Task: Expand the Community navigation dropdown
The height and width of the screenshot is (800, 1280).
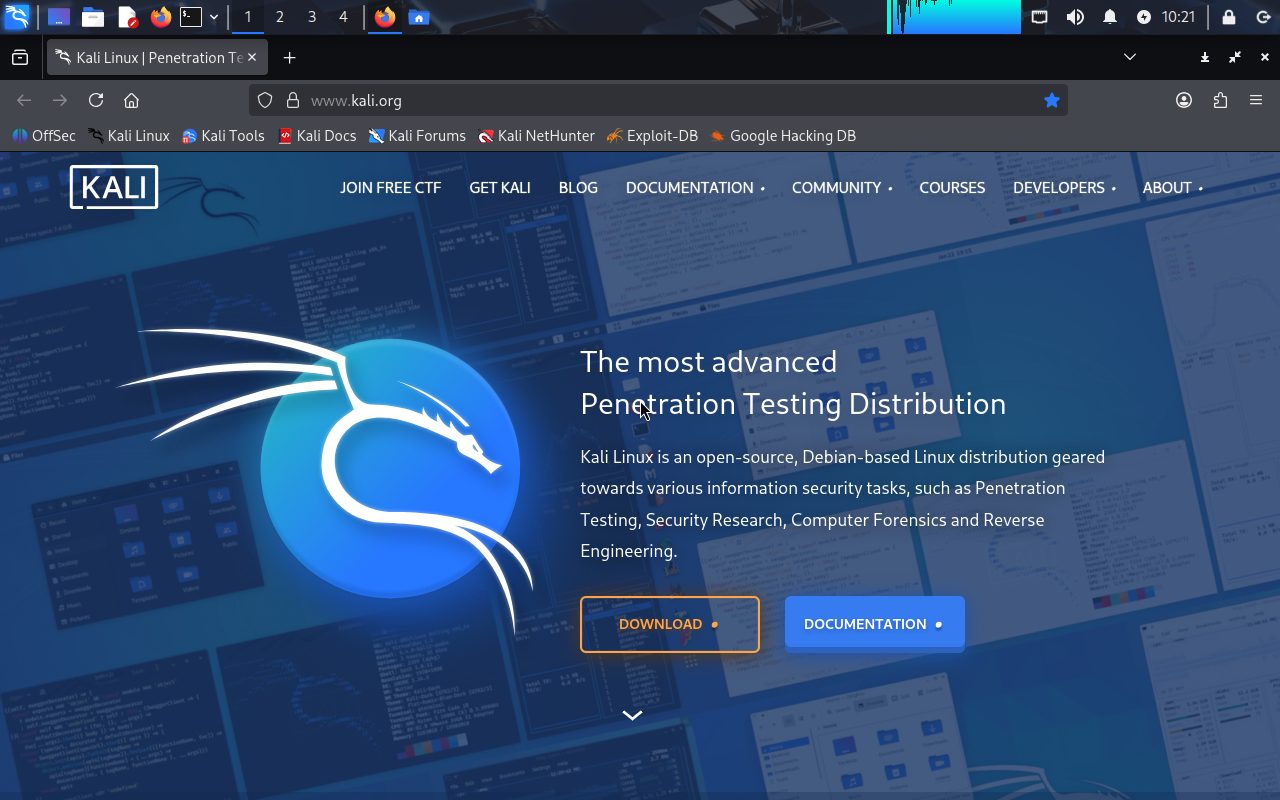Action: 841,188
